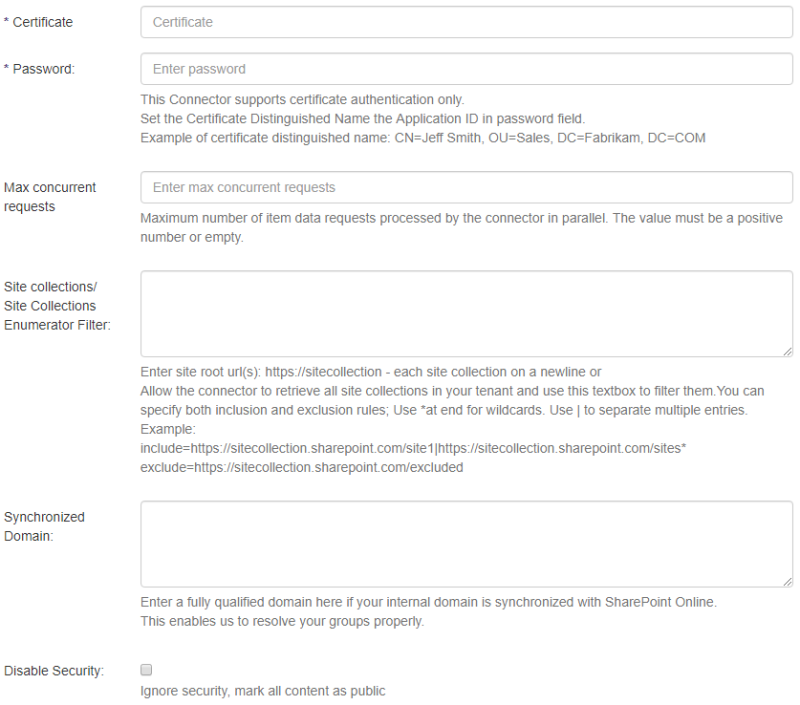Click the CN=Jeff Smith example line
Viewport: 800px width, 705px height.
tap(422, 137)
